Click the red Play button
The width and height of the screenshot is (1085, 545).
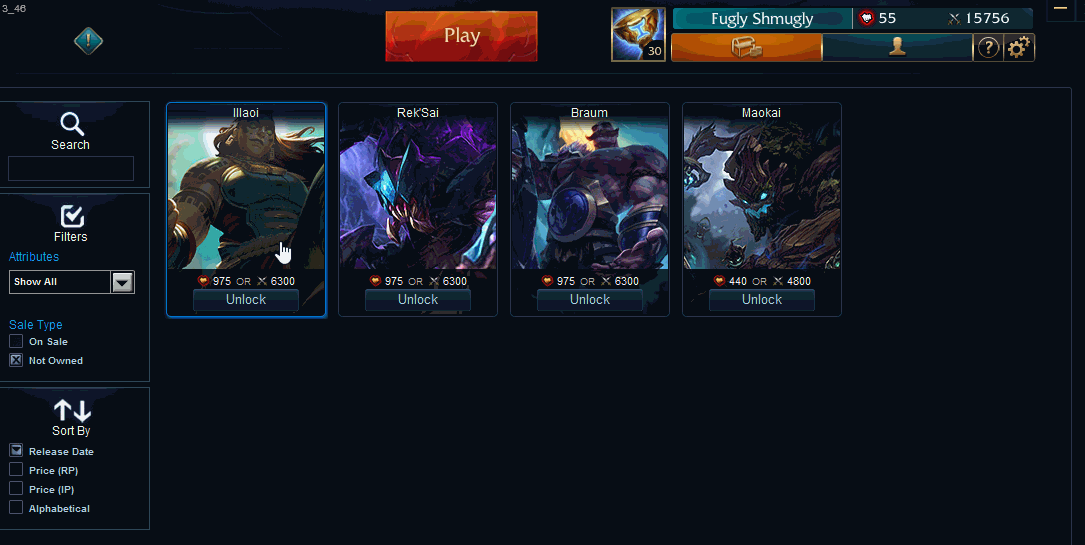461,36
